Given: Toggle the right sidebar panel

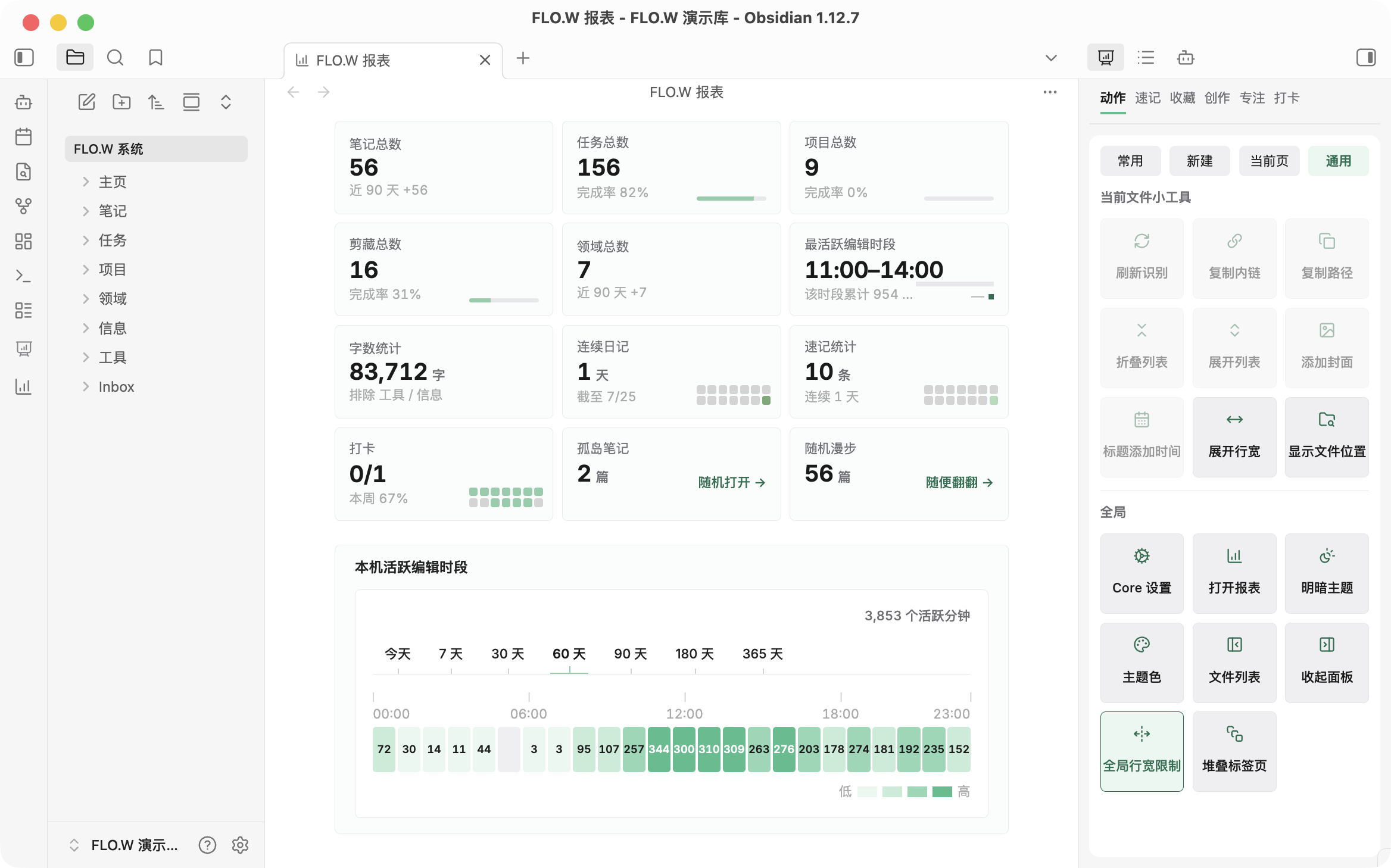Looking at the screenshot, I should pos(1366,58).
